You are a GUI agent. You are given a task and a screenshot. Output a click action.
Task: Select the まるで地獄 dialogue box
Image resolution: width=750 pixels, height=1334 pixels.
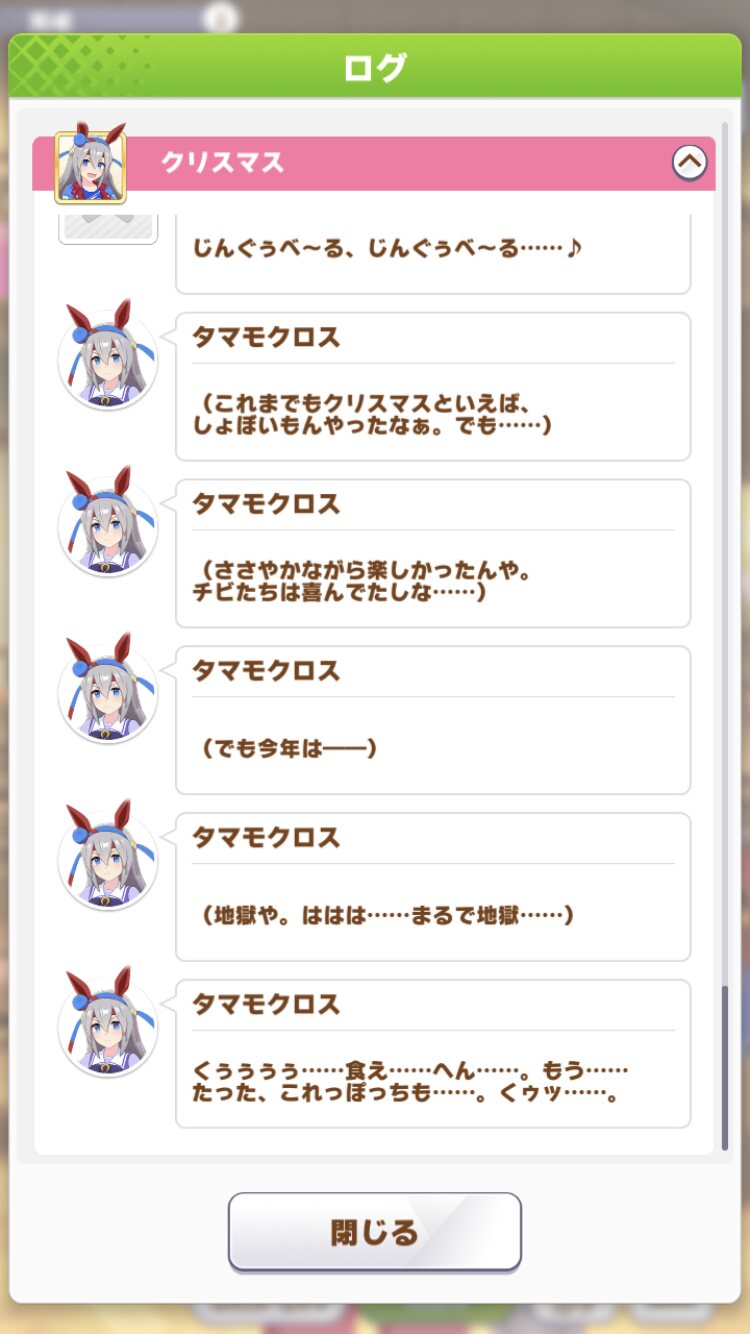click(x=433, y=887)
